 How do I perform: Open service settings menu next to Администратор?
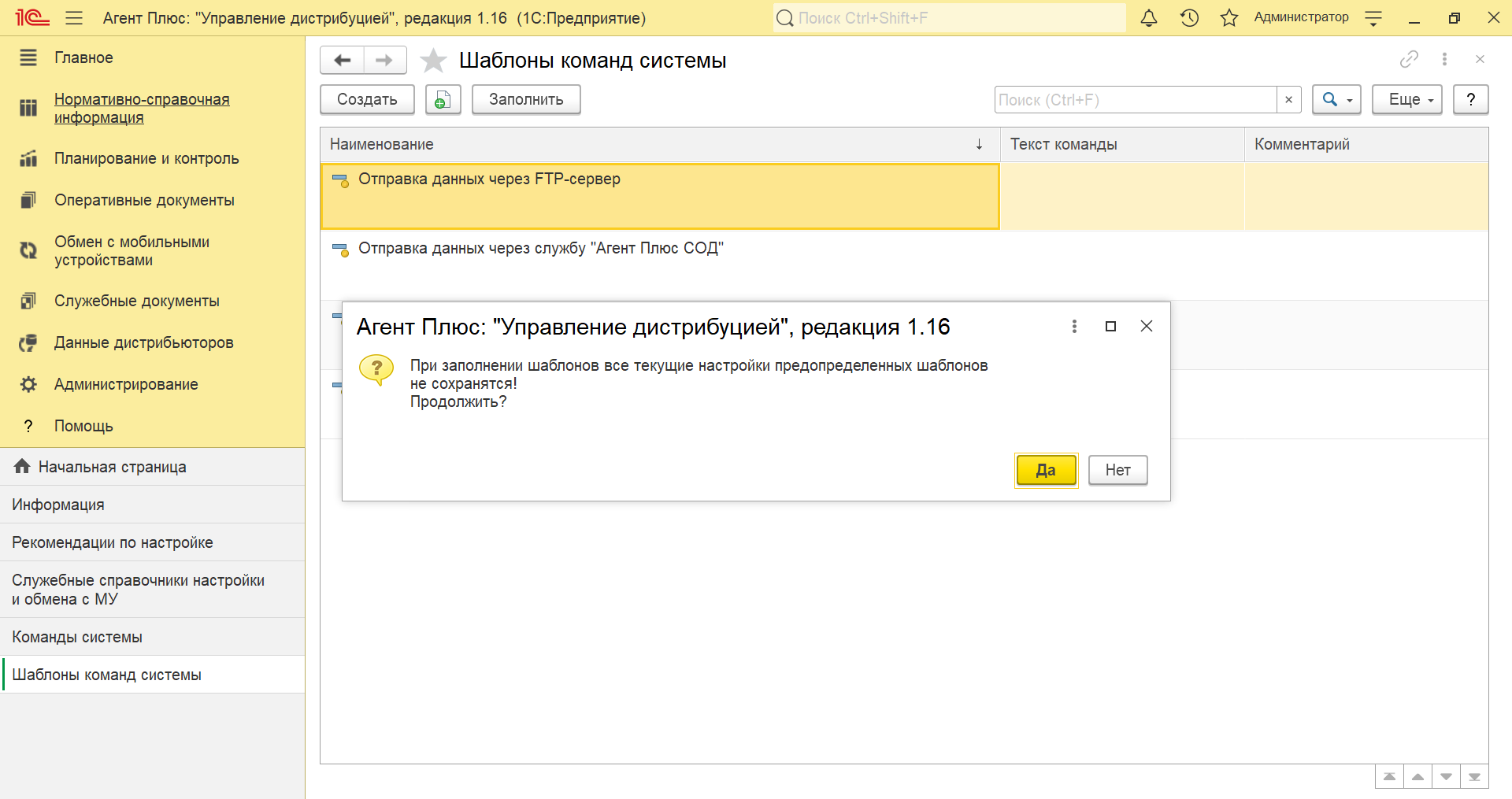pyautogui.click(x=1373, y=18)
